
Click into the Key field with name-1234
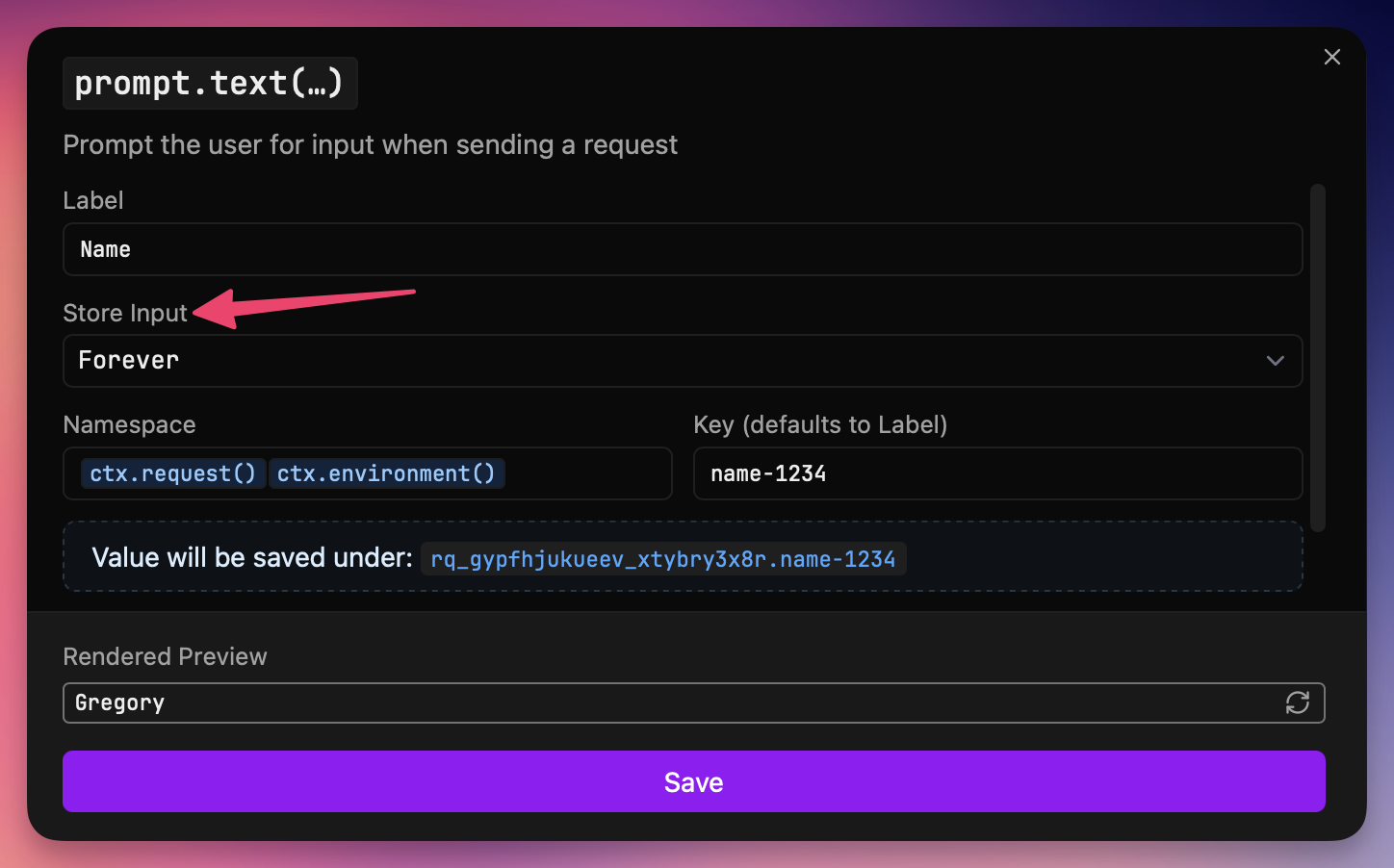[x=996, y=473]
